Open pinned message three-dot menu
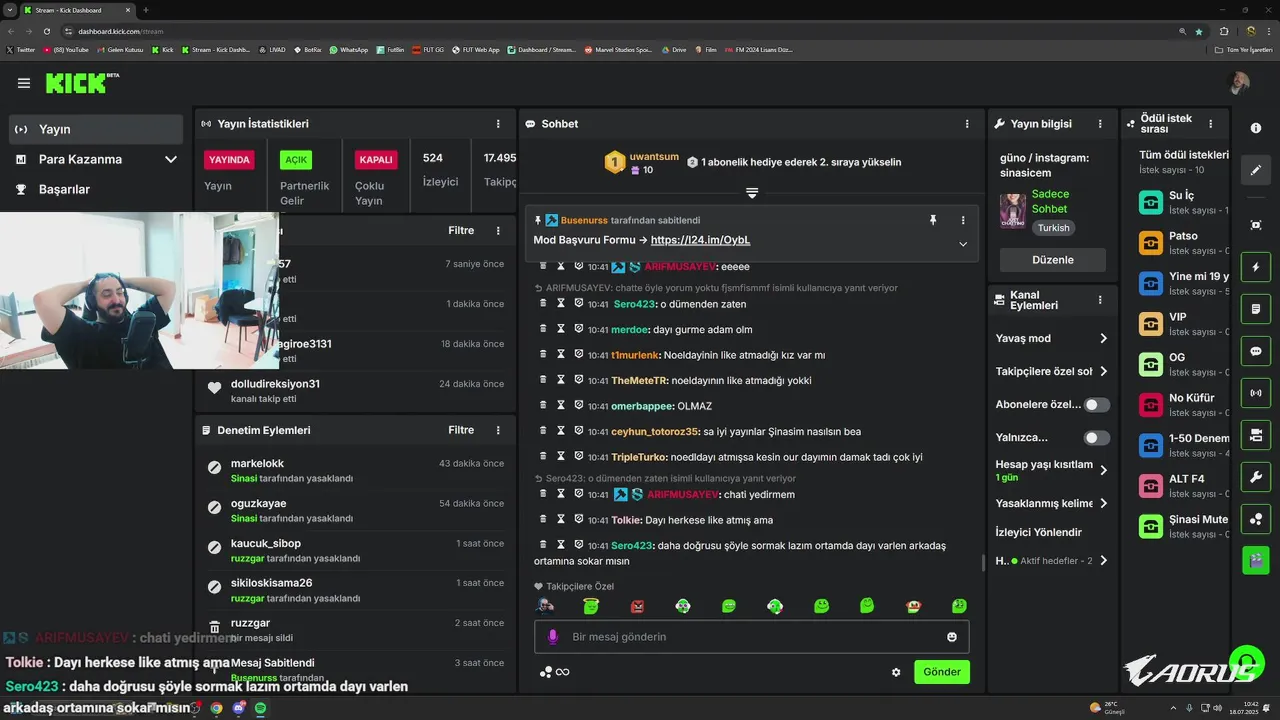Viewport: 1280px width, 720px height. click(963, 220)
